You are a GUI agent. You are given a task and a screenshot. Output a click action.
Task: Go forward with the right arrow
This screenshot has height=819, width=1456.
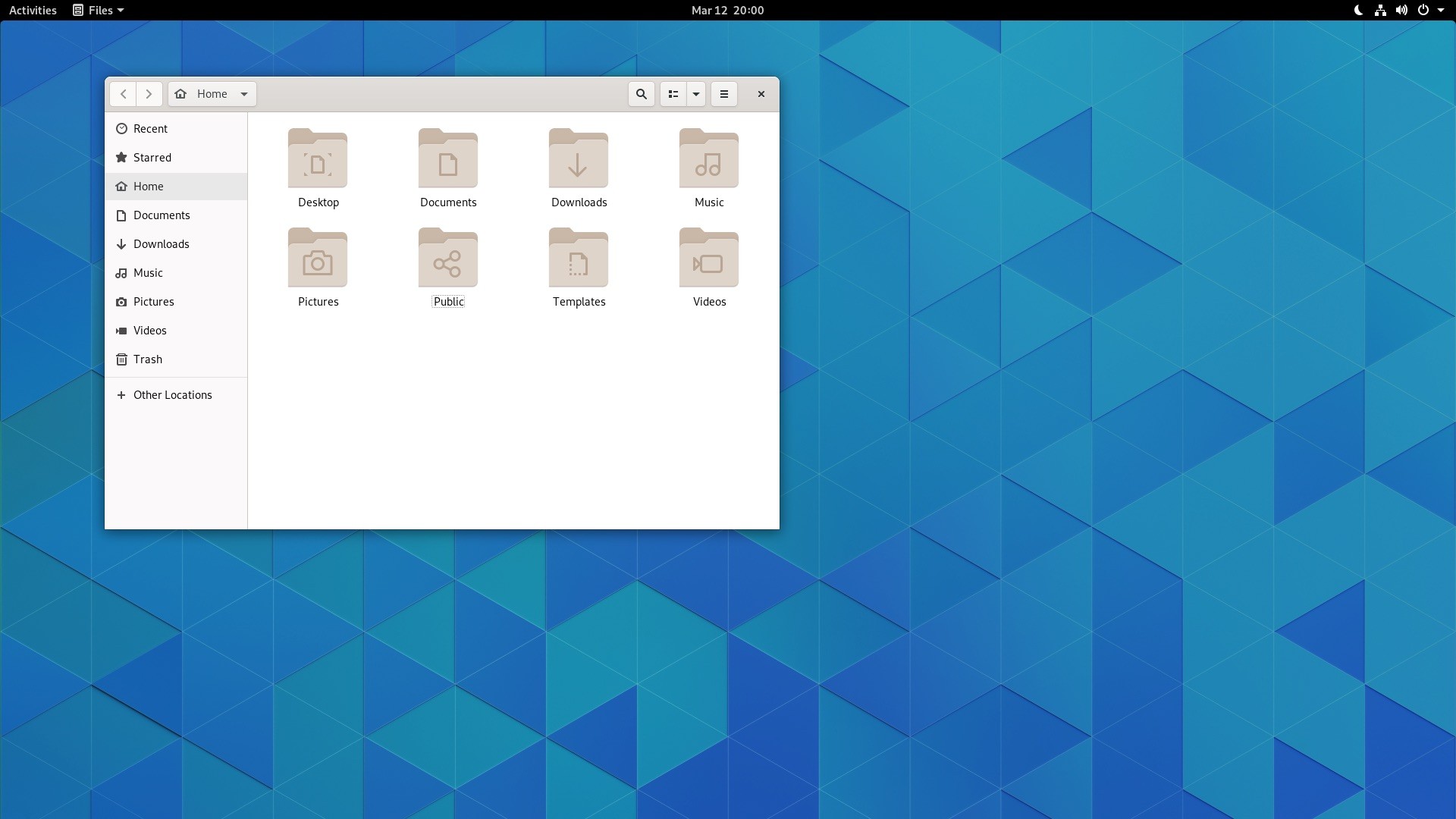click(149, 94)
